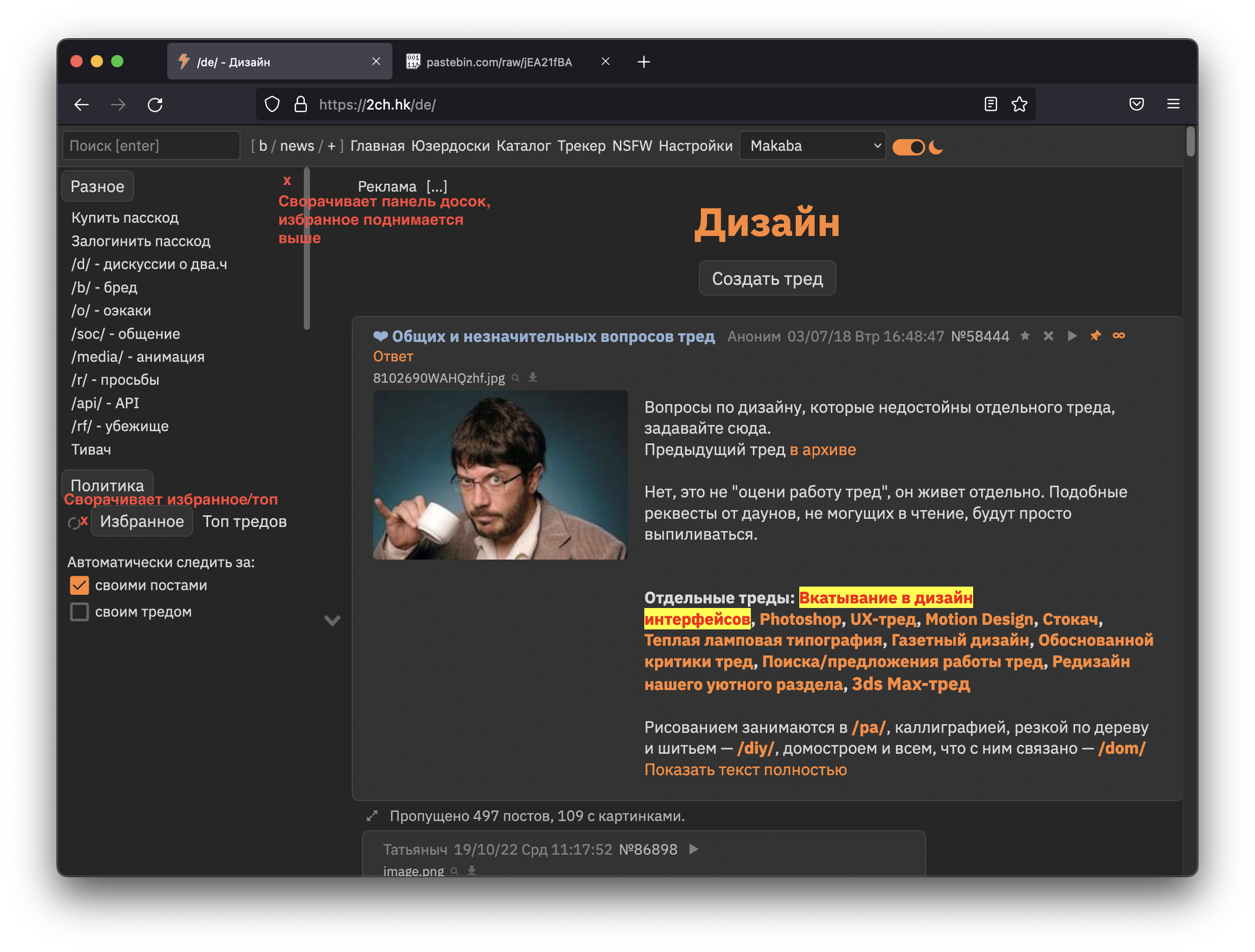
Task: Click the Создать тред button
Action: point(767,279)
